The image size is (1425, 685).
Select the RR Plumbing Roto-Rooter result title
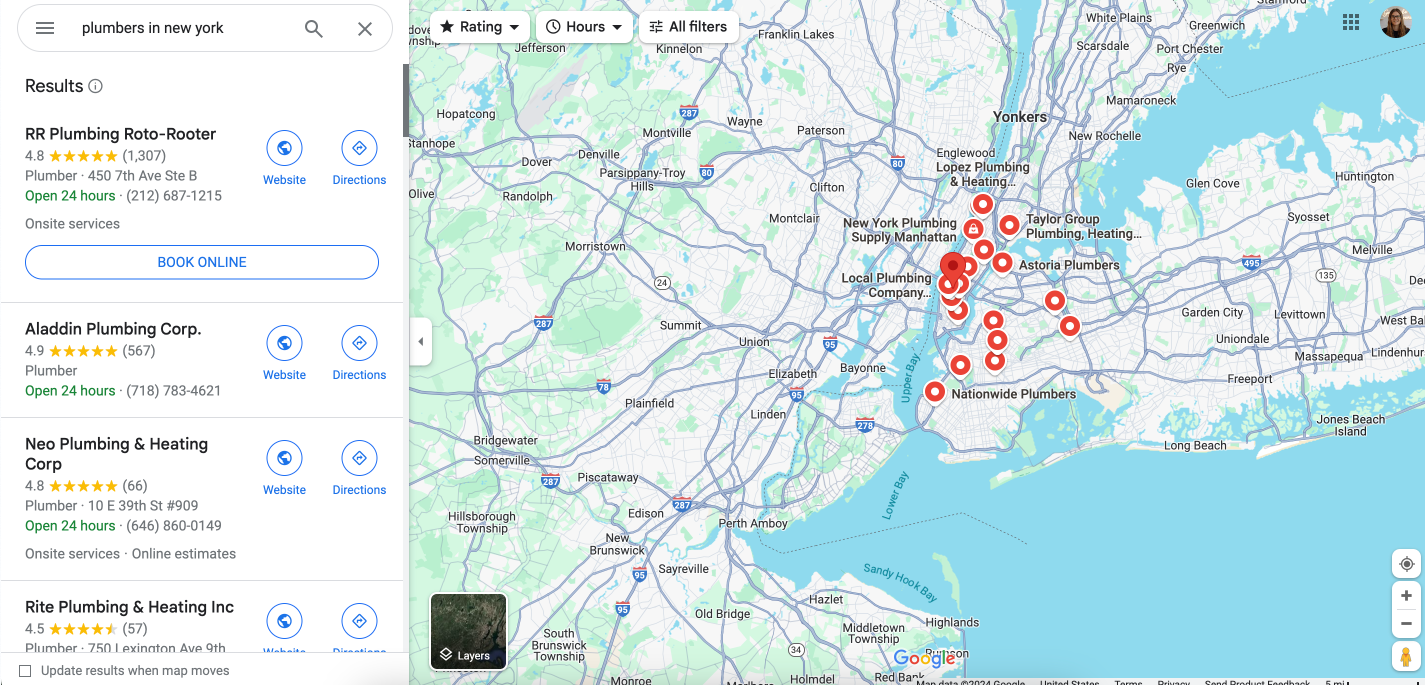click(120, 134)
